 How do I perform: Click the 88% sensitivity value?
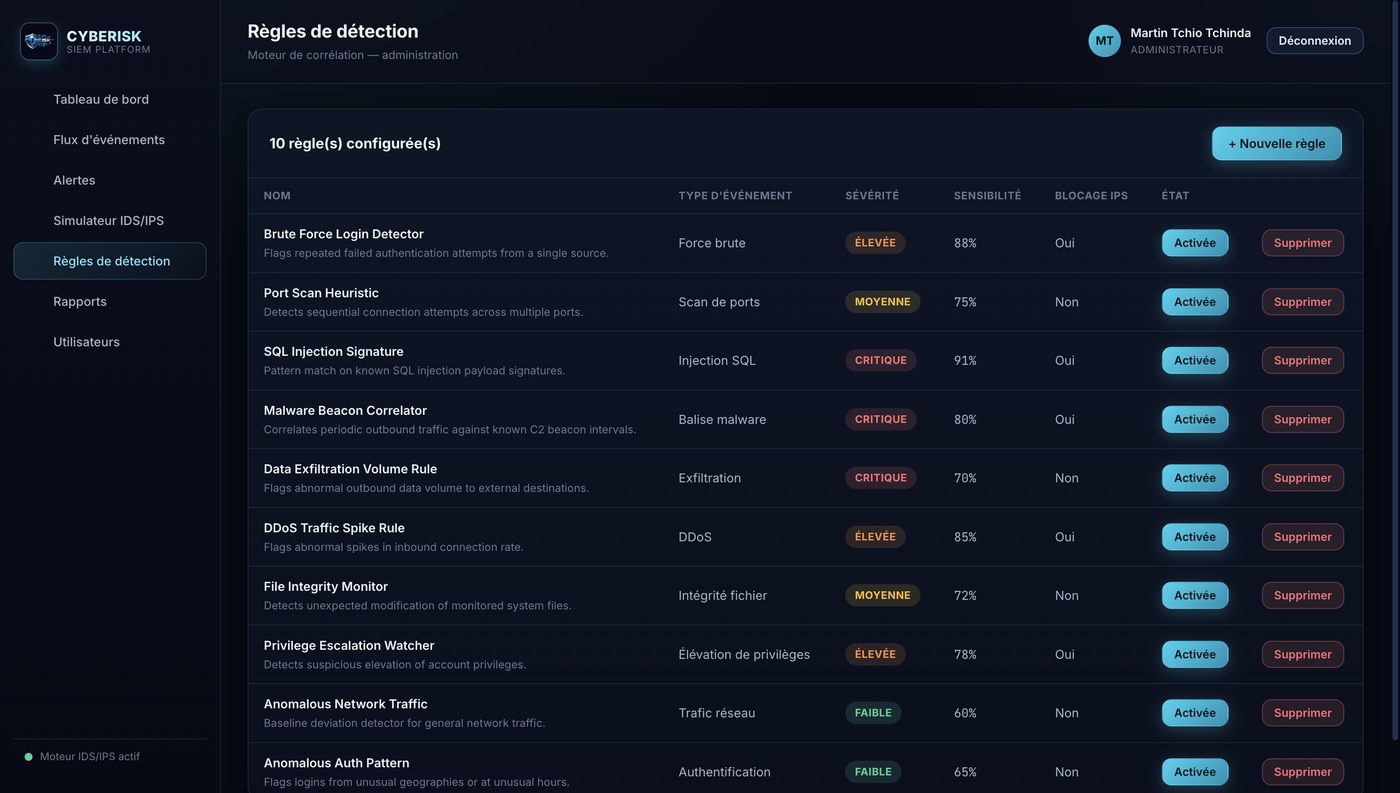click(x=965, y=243)
